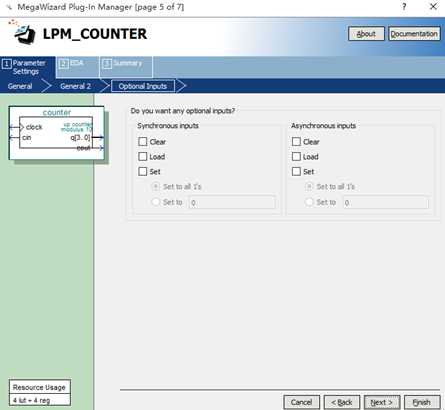445x410 pixels.
Task: Select asynchronous 'Set to all 1's' radio
Action: point(309,186)
